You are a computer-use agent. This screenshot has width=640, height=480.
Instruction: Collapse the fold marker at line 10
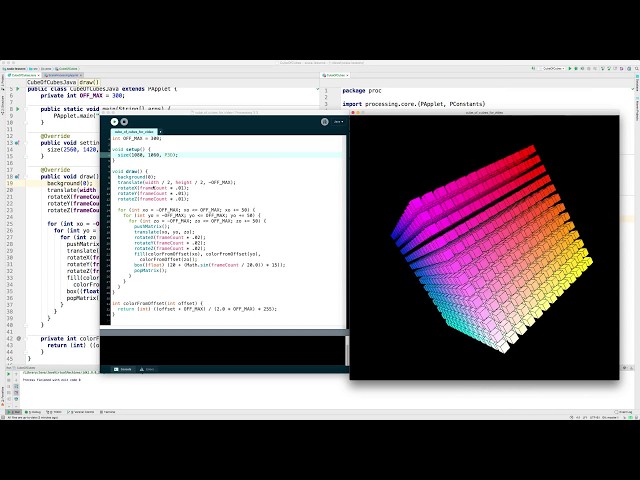click(x=25, y=122)
